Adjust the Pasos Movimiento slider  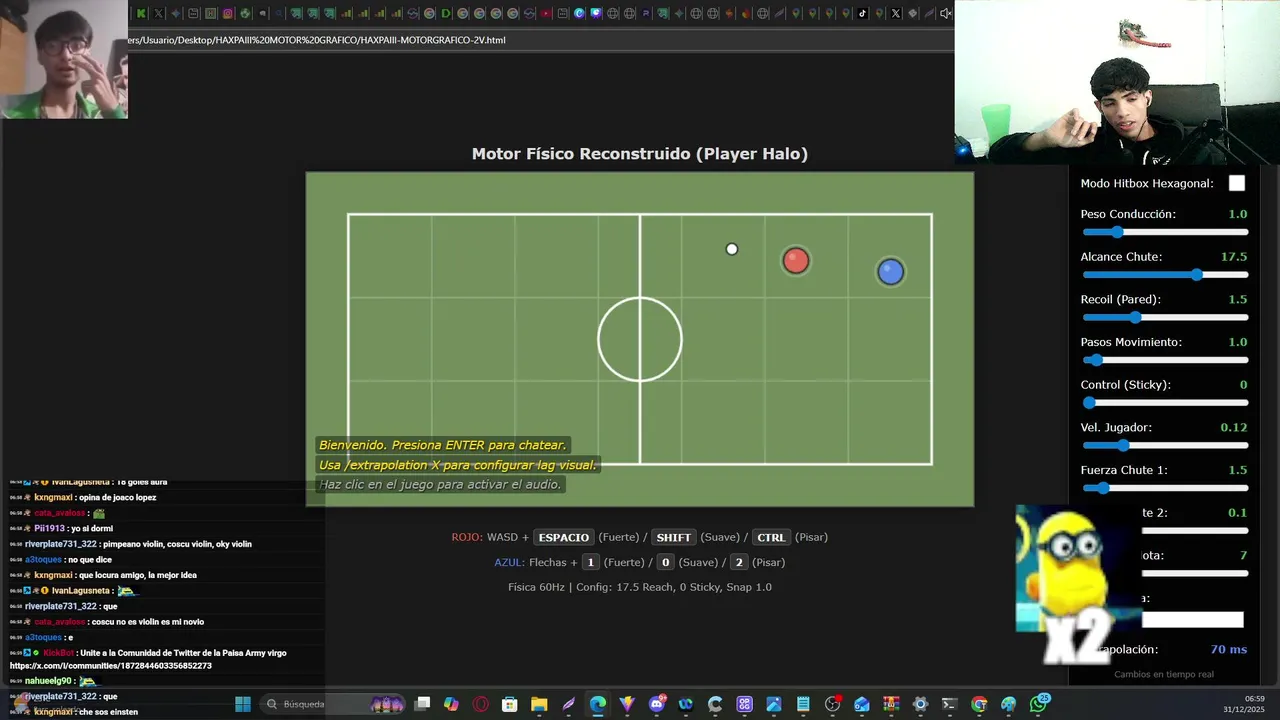point(1165,360)
